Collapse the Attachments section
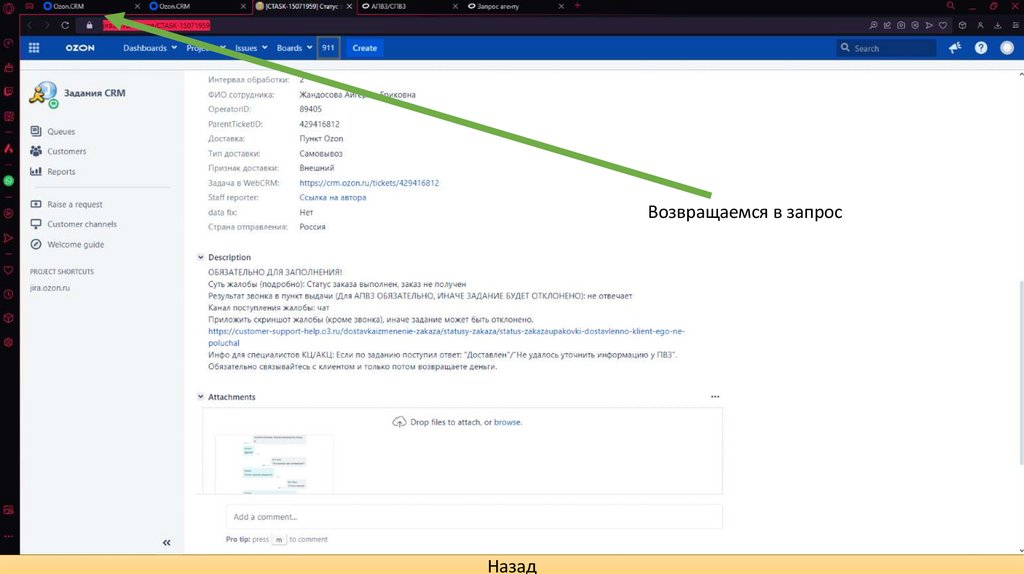 (x=200, y=396)
